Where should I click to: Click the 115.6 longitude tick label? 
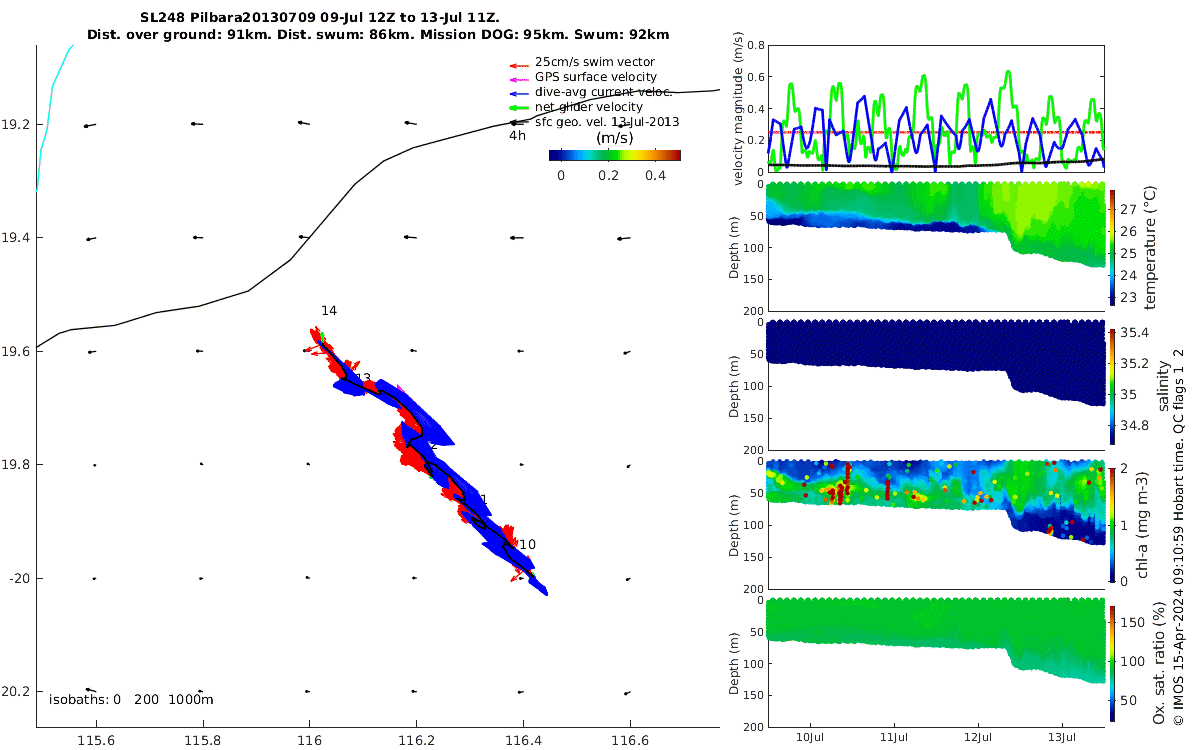pos(96,739)
